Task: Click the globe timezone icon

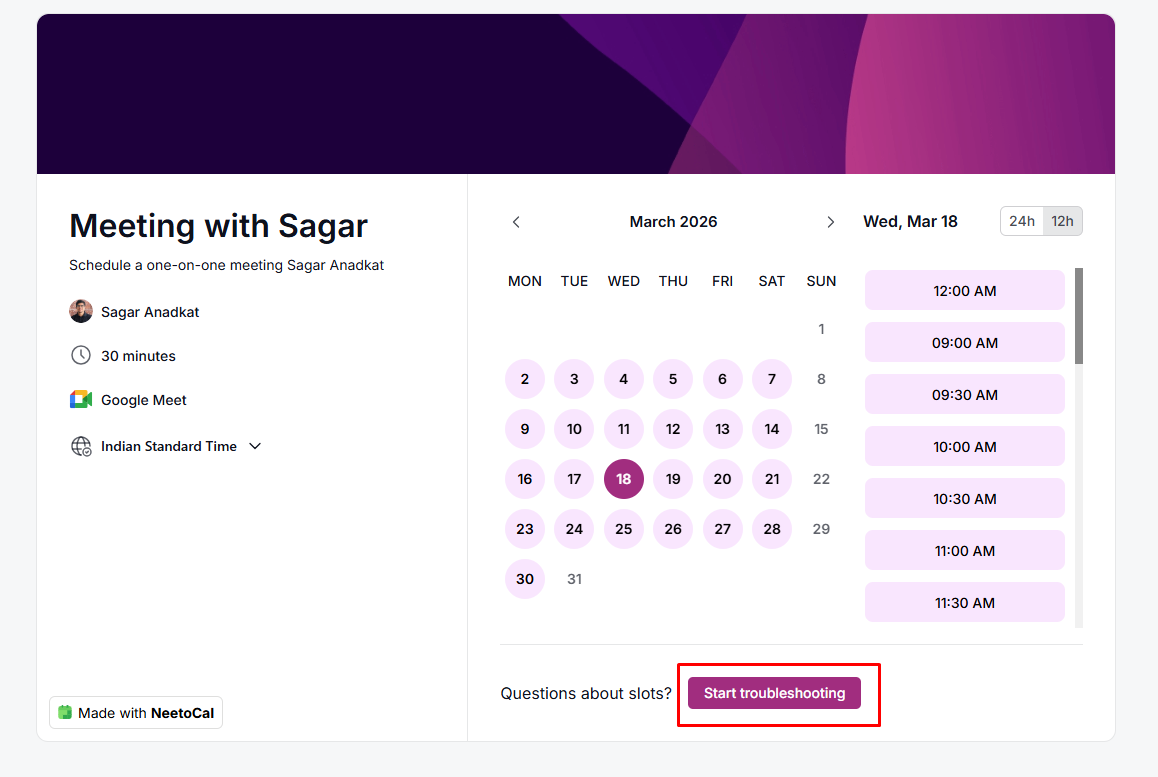Action: (81, 446)
